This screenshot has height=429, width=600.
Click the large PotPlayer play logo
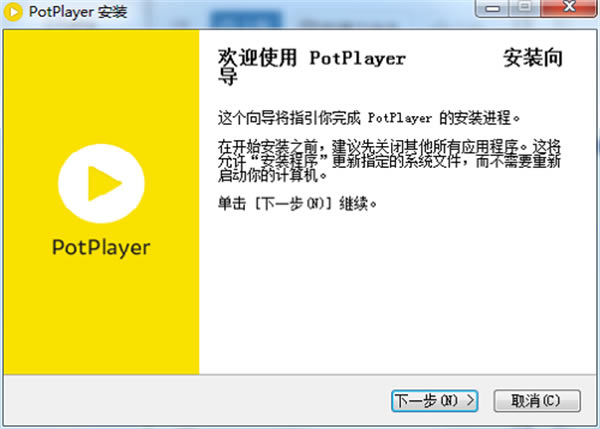(101, 183)
